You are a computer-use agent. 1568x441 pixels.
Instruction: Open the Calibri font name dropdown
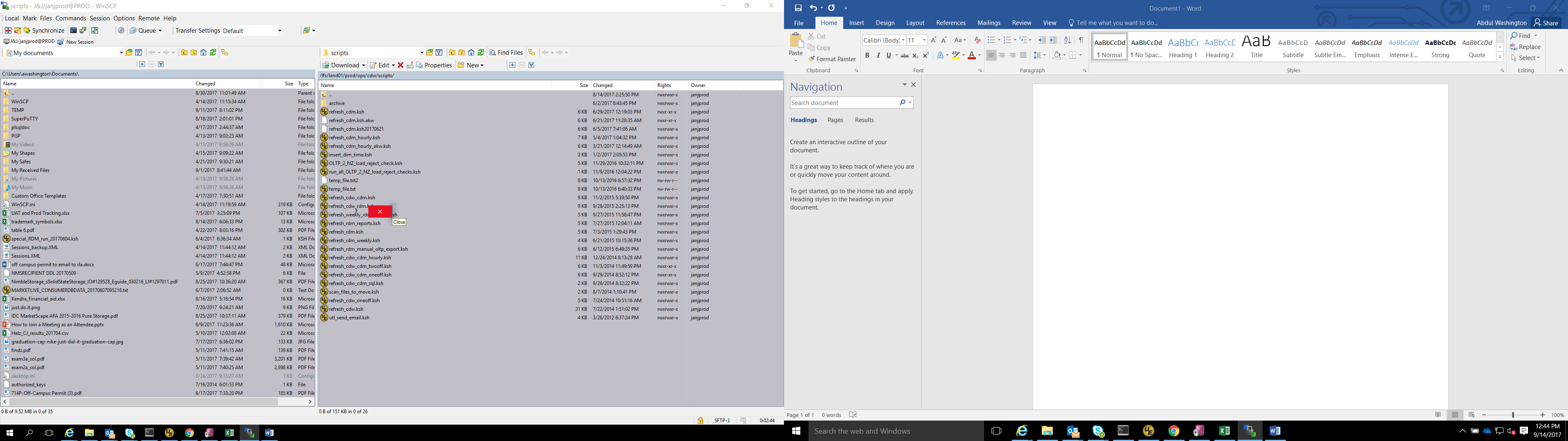[903, 40]
